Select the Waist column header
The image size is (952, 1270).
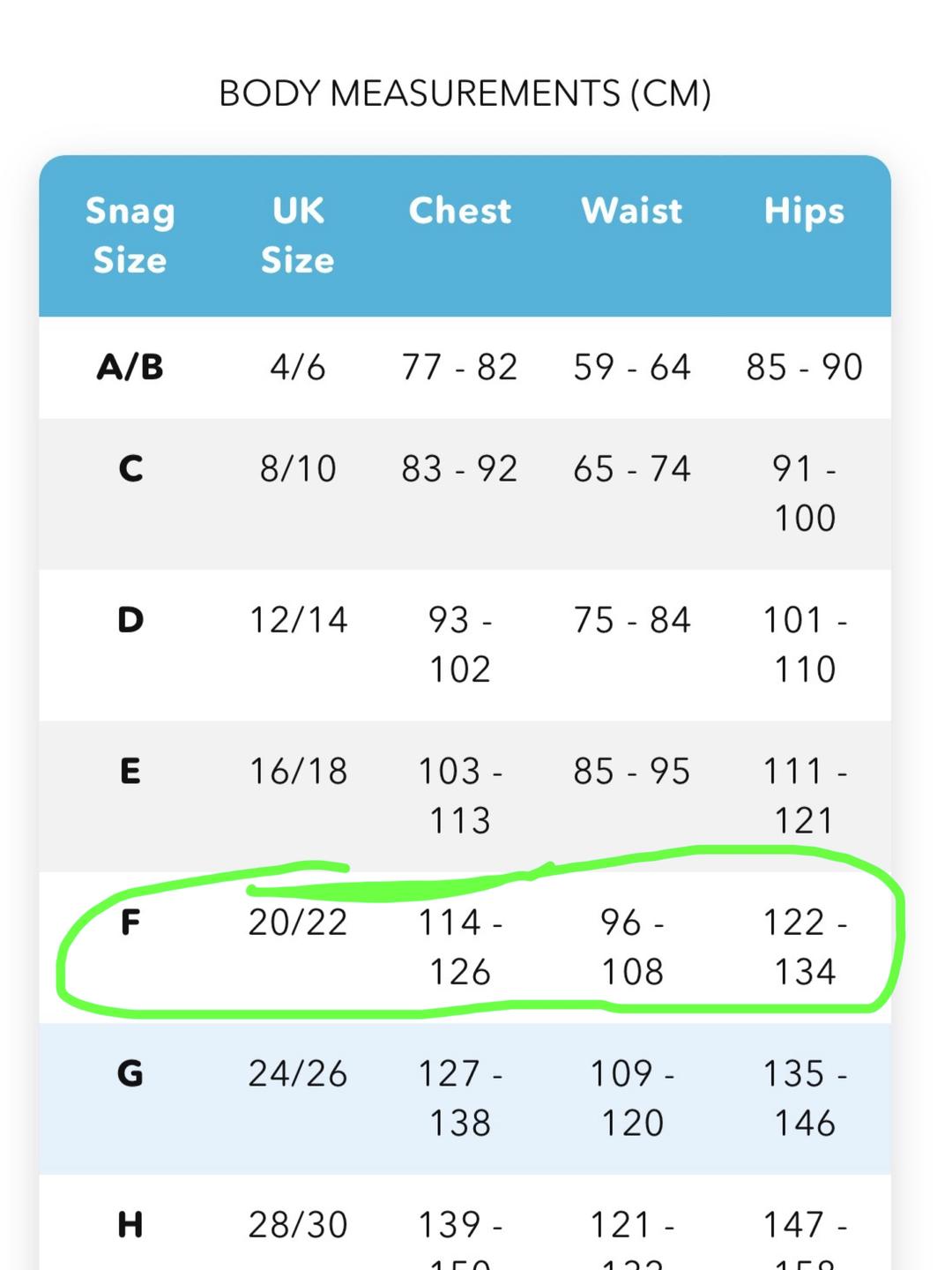[632, 211]
